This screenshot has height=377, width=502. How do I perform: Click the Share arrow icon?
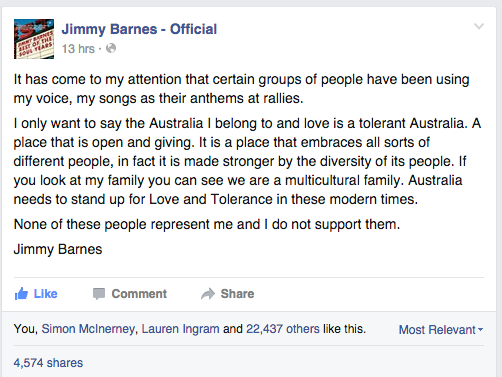tap(208, 294)
